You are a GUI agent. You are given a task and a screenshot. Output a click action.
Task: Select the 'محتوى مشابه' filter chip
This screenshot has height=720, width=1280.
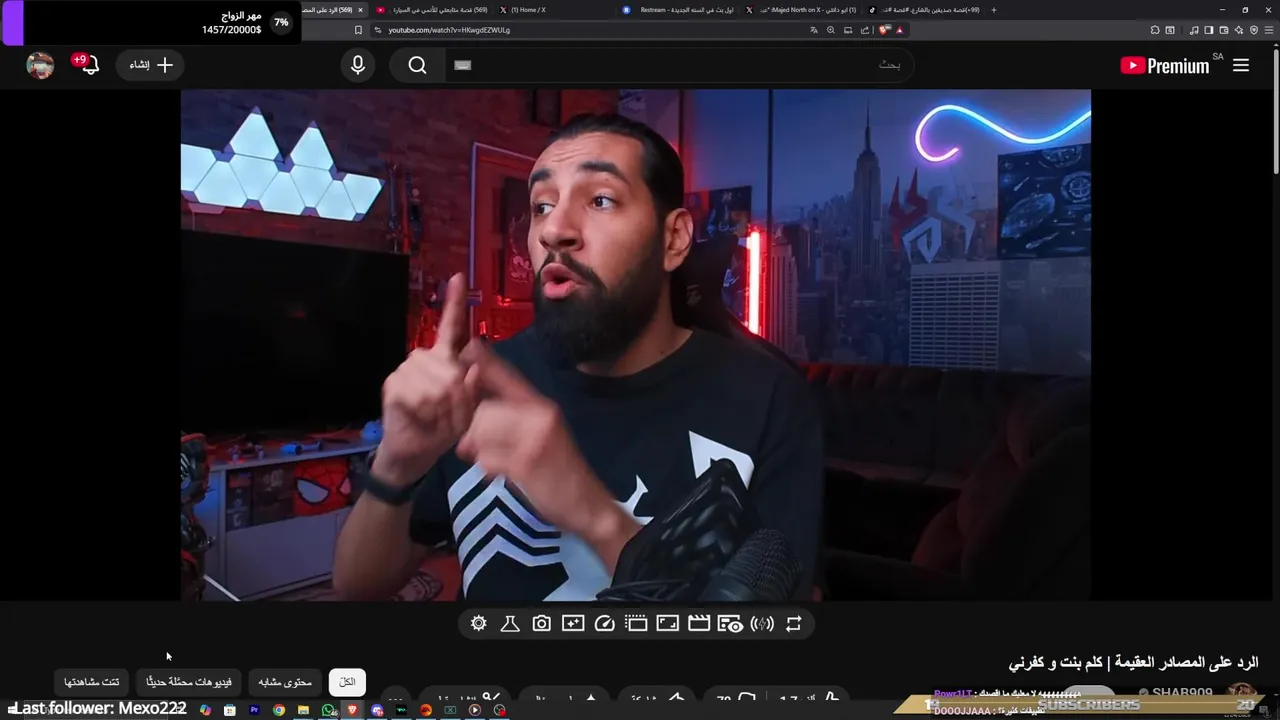click(285, 682)
